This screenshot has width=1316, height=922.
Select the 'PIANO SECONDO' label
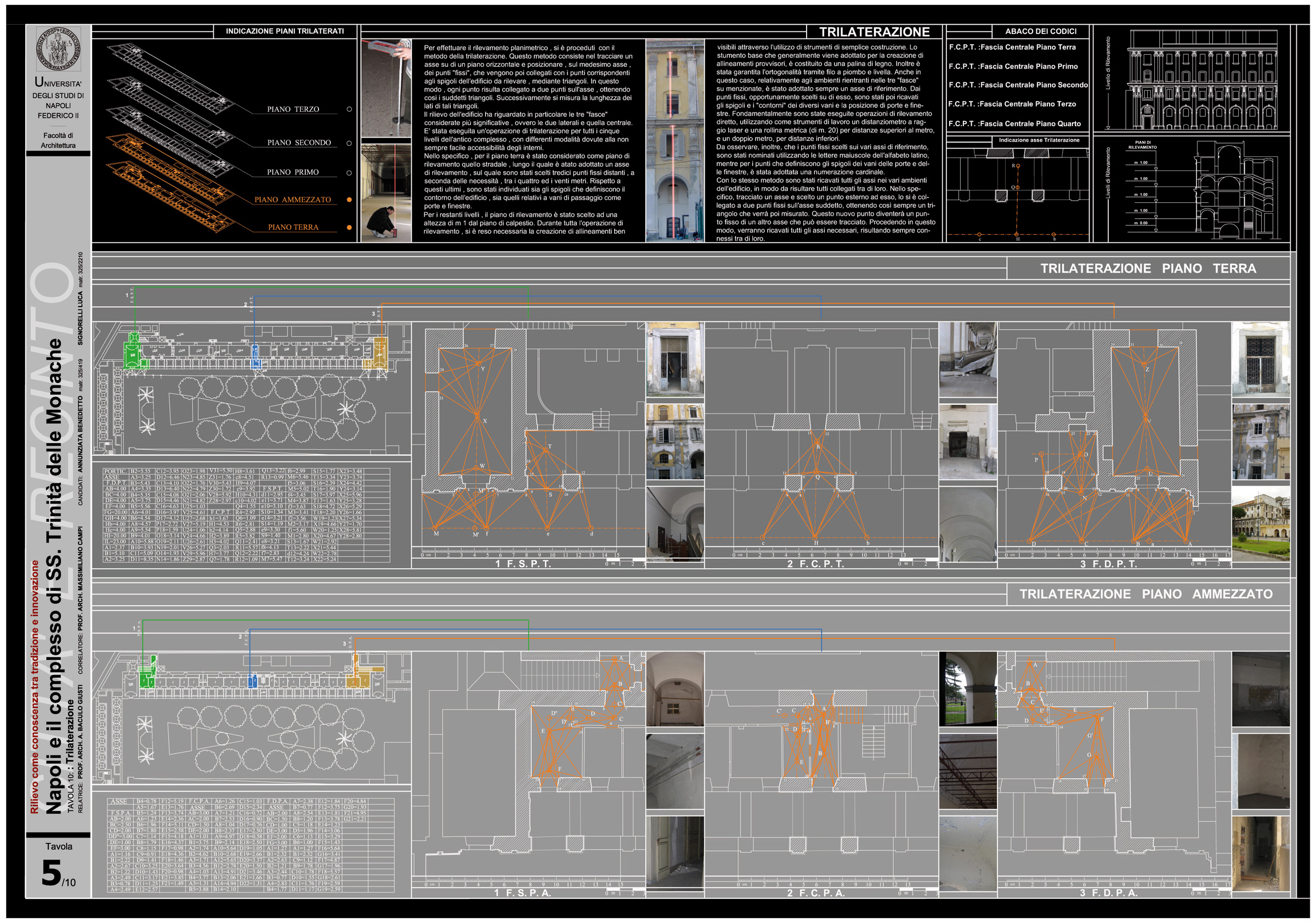(x=299, y=142)
